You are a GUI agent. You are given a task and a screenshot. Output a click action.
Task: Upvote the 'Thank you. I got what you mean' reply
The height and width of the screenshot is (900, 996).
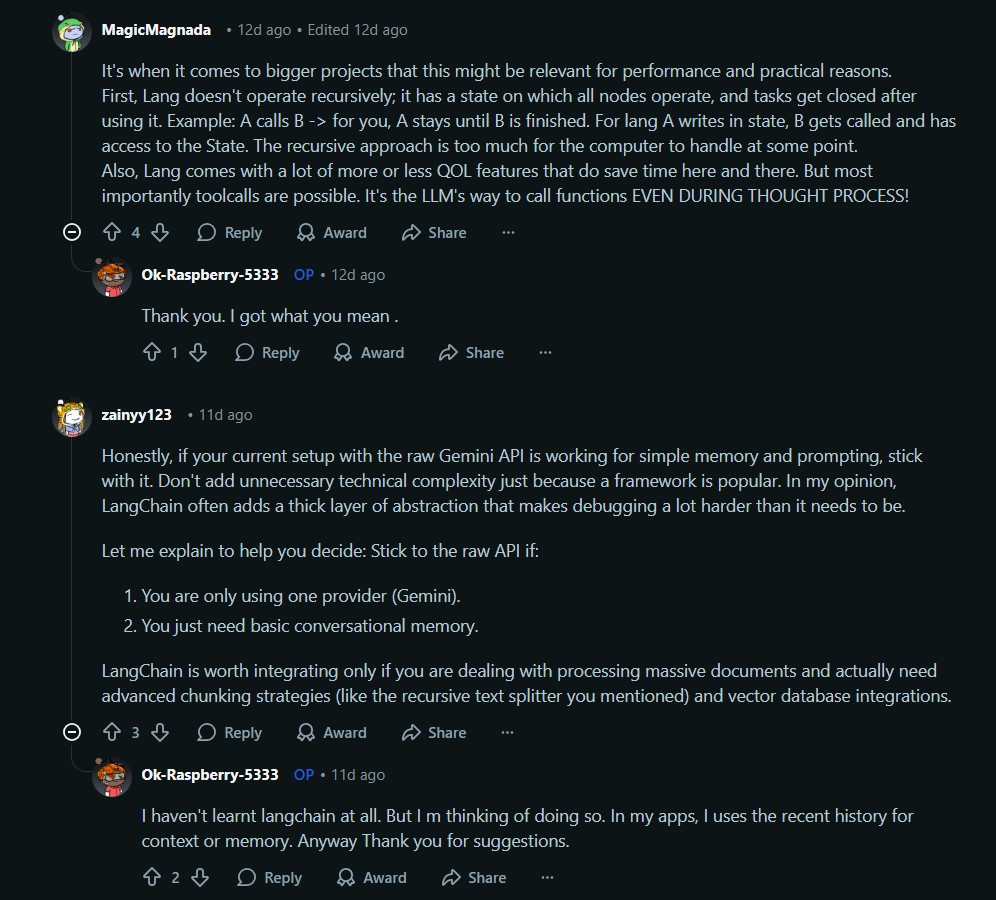click(x=152, y=352)
